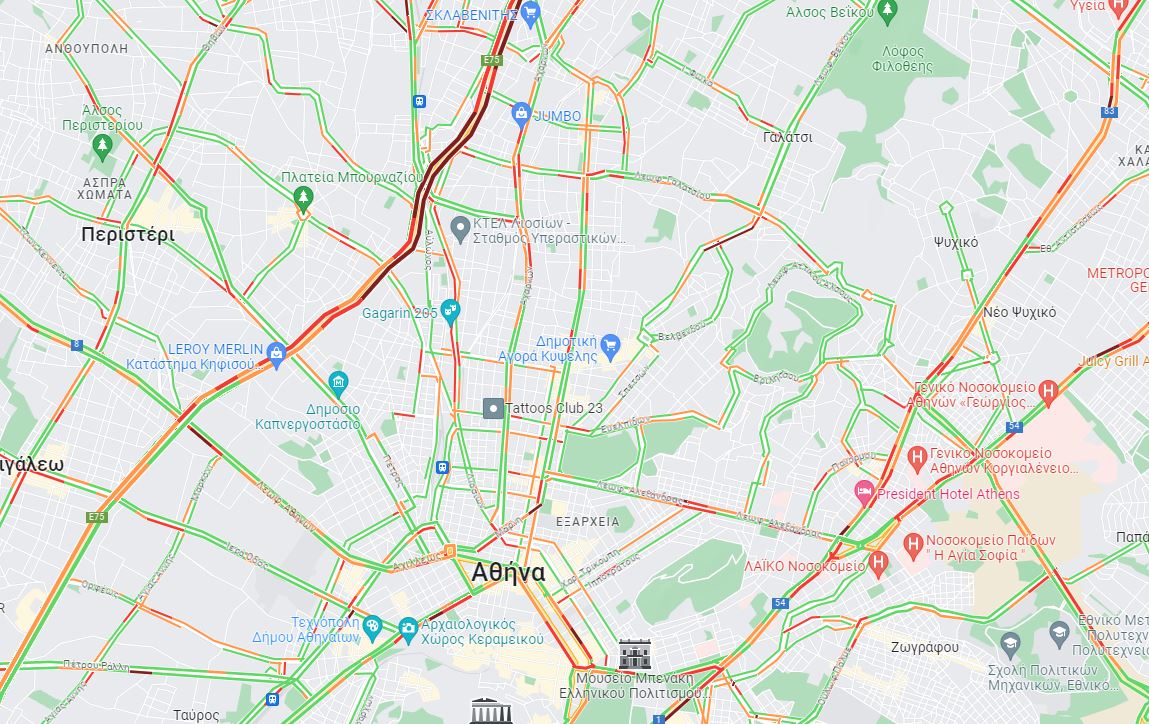This screenshot has height=724, width=1149.
Task: Click the Αθήνα city label
Action: pos(508,572)
